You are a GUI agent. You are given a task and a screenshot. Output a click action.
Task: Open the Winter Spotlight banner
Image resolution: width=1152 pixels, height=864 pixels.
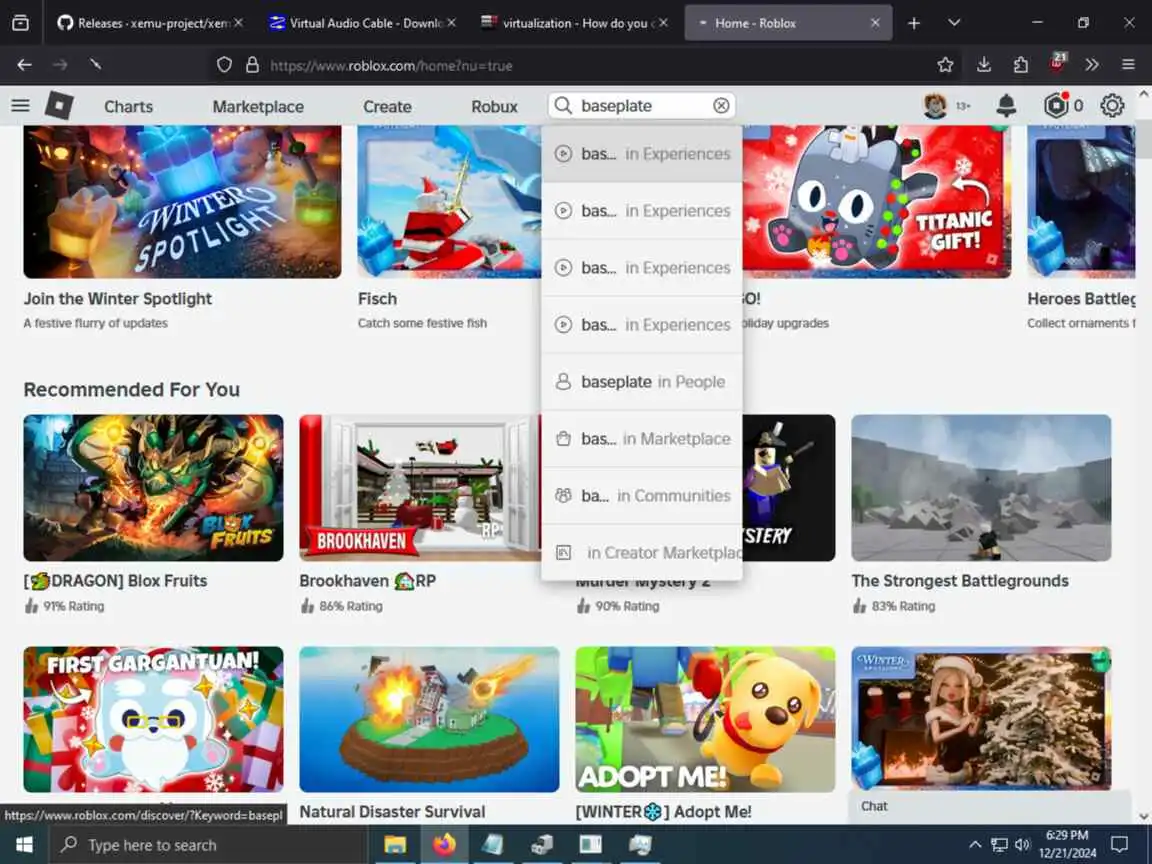tap(182, 201)
